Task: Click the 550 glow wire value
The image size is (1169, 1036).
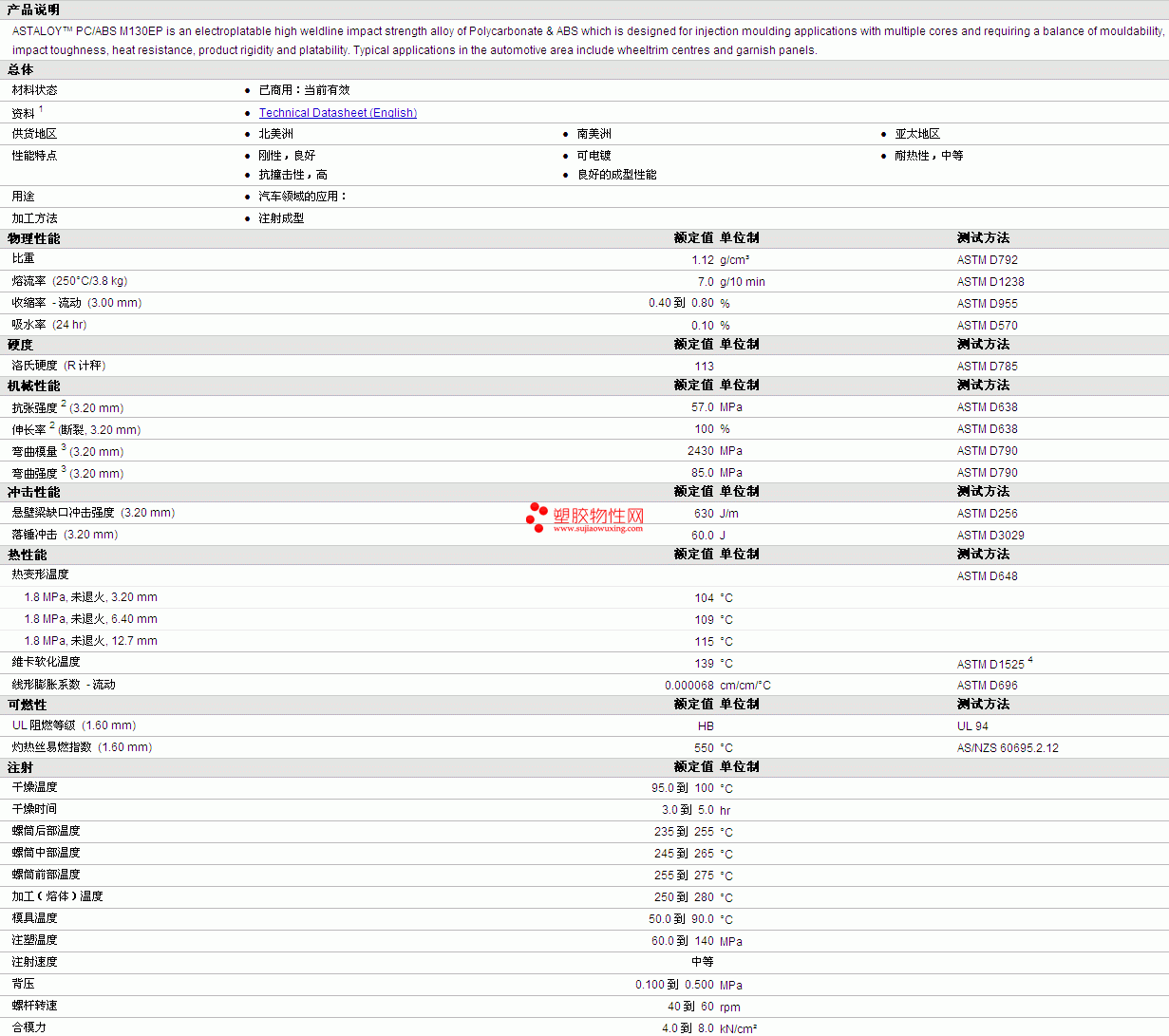Action: coord(704,748)
